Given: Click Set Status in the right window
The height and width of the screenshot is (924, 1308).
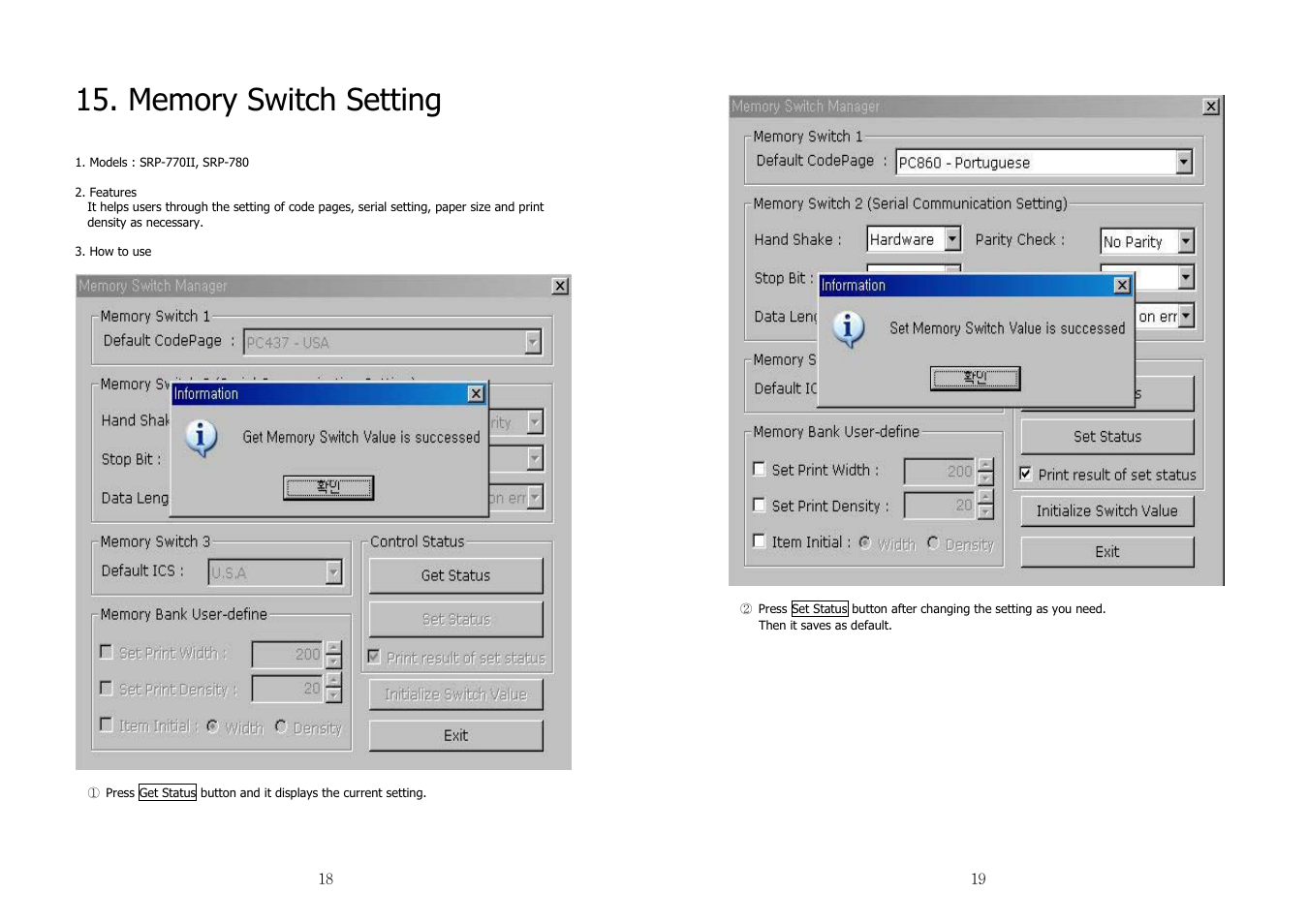Looking at the screenshot, I should tap(1107, 437).
